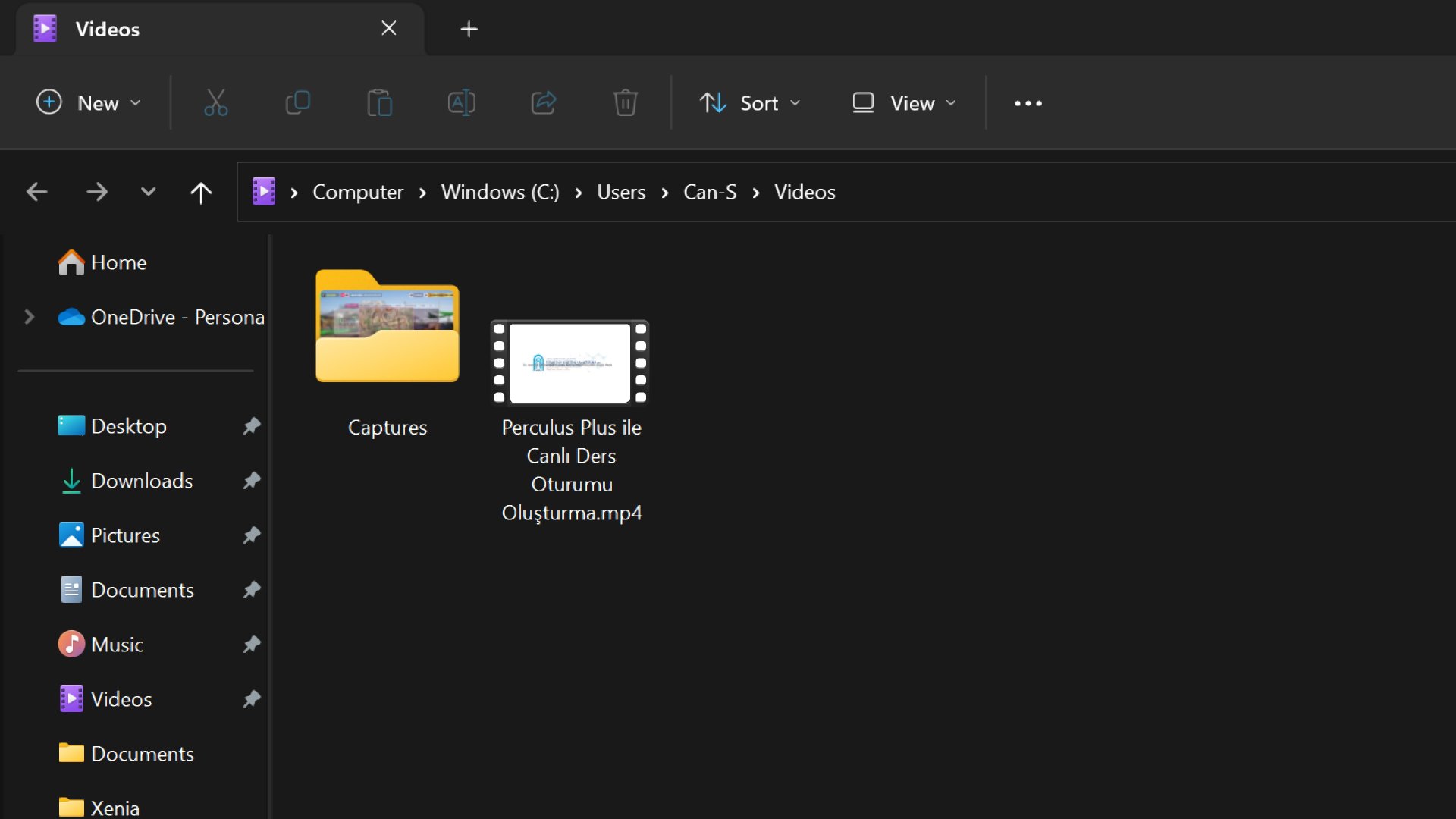Click the Delete trash can icon
1456x819 pixels.
[x=625, y=102]
